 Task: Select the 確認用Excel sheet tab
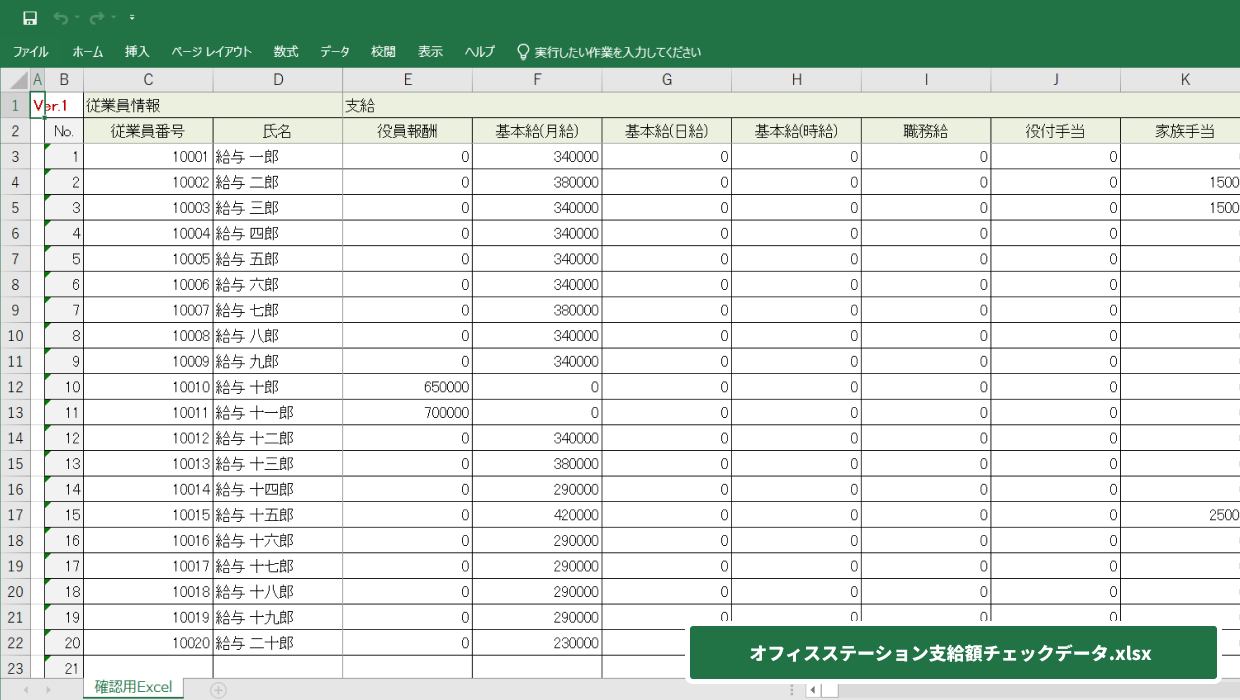point(133,687)
